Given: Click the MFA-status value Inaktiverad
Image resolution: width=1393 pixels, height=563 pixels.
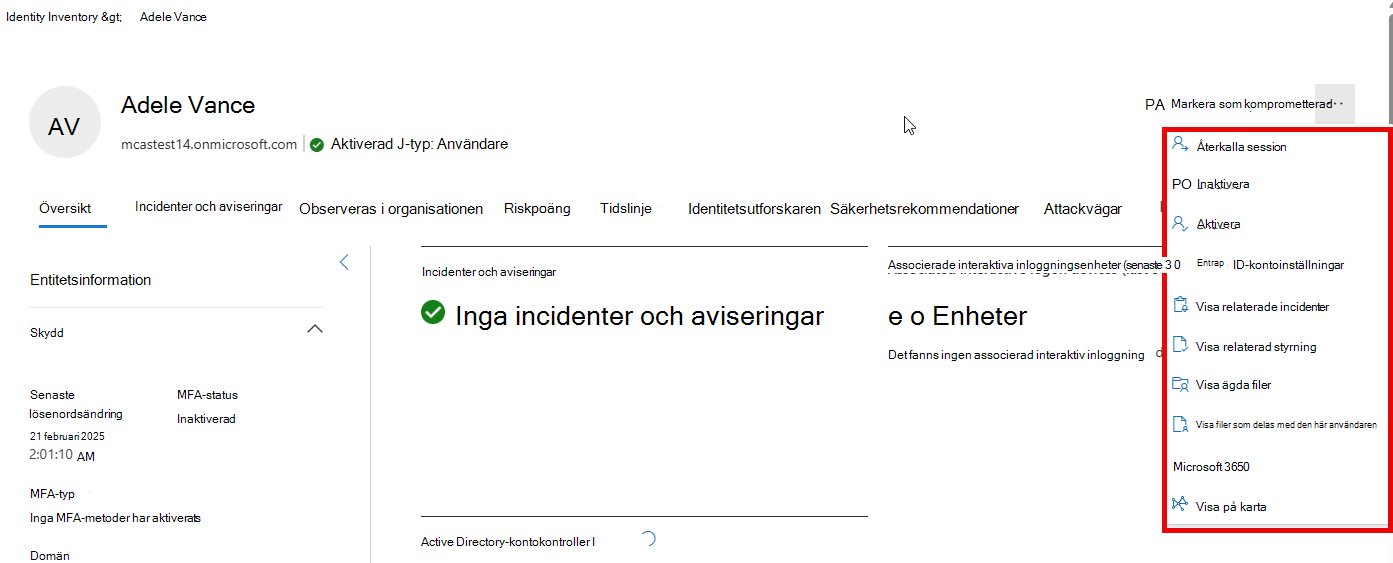Looking at the screenshot, I should [206, 419].
